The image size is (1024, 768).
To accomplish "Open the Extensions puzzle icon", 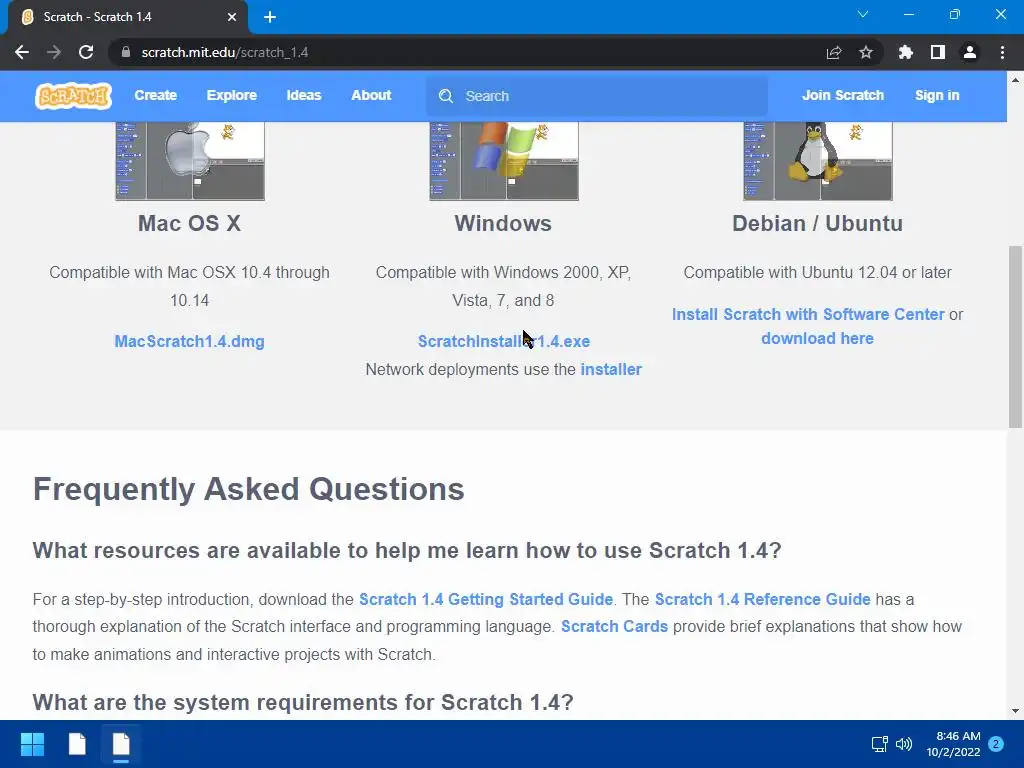I will coord(906,52).
